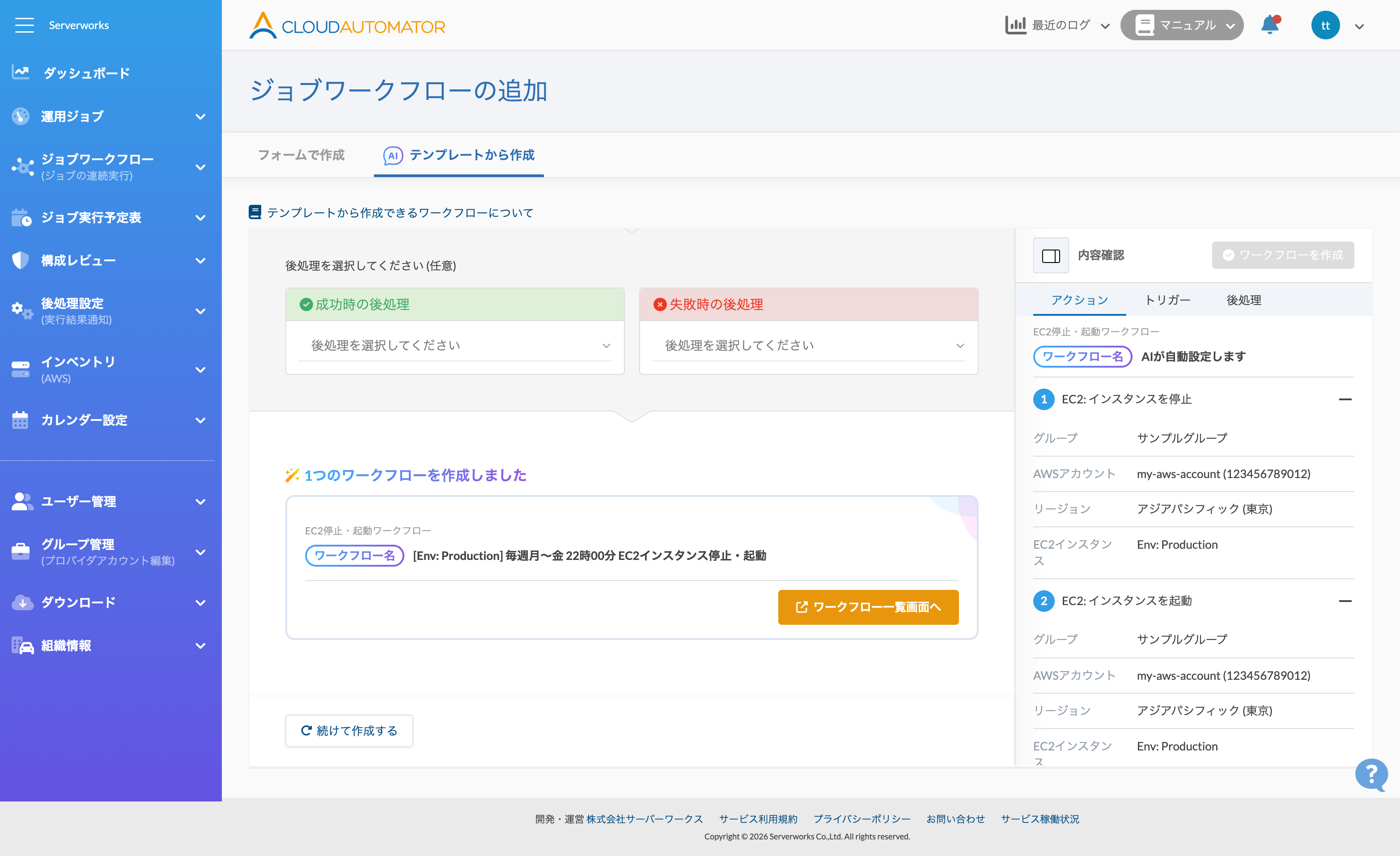Click the 続けて作成する button
1400x856 pixels.
[x=349, y=730]
